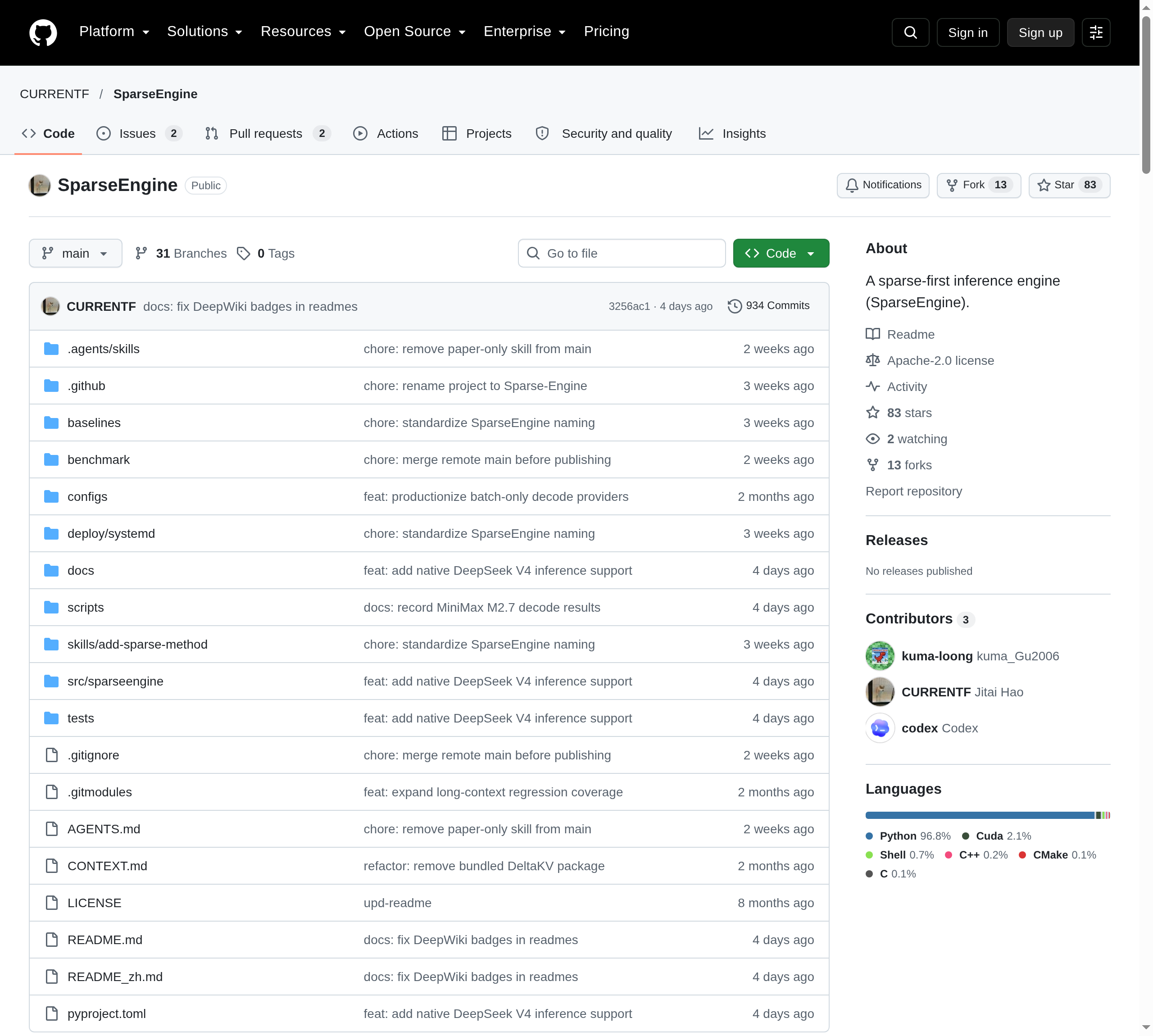Click the commit history clock icon
Image resolution: width=1153 pixels, height=1036 pixels.
(735, 306)
